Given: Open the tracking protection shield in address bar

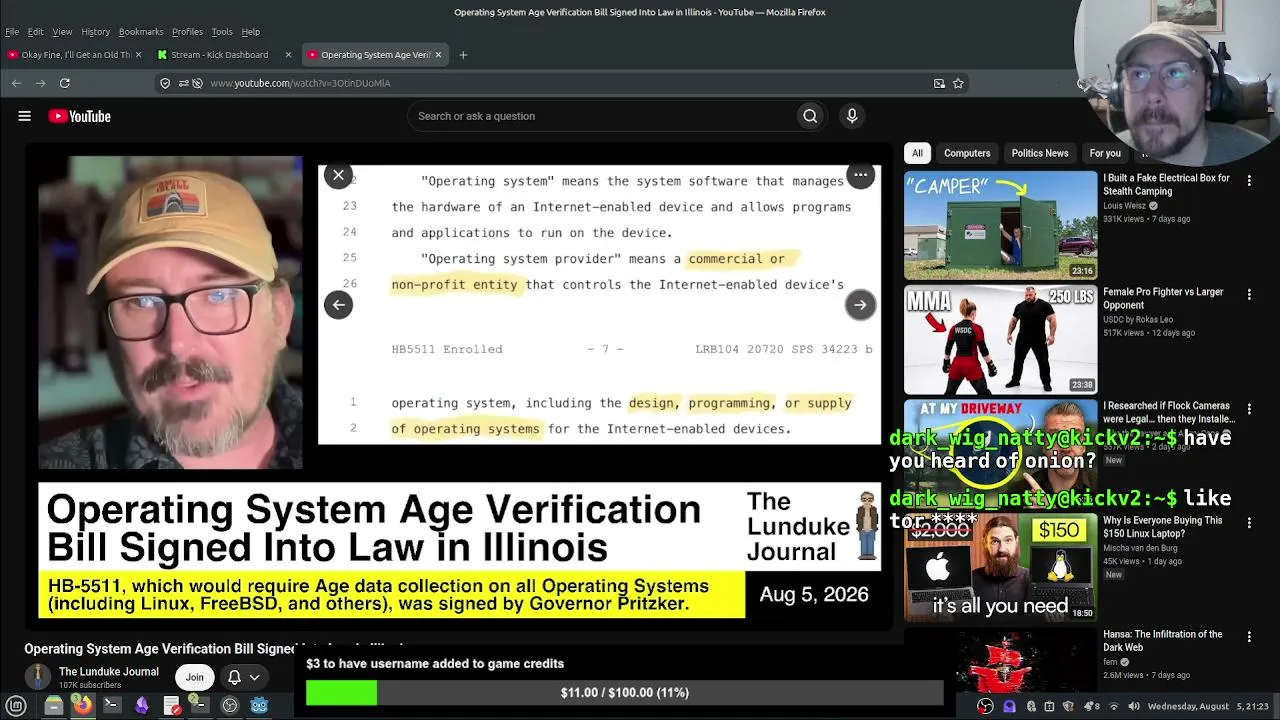Looking at the screenshot, I should pyautogui.click(x=165, y=83).
